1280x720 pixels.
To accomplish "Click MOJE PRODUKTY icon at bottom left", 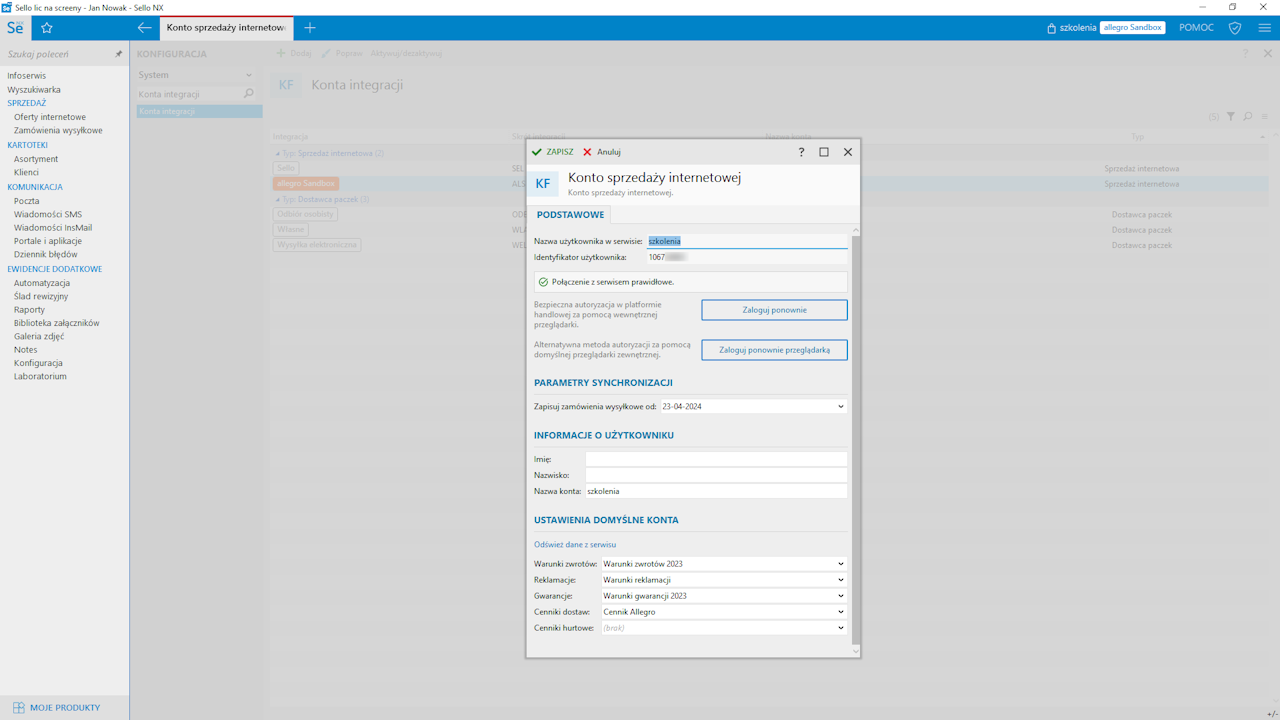I will (x=18, y=707).
